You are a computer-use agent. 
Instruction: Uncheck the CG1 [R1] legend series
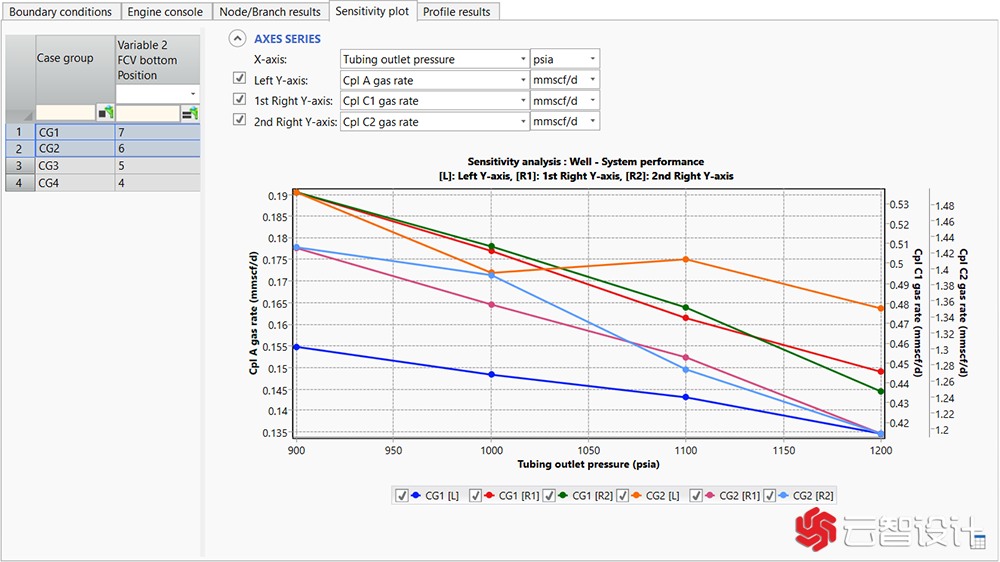pyautogui.click(x=475, y=496)
